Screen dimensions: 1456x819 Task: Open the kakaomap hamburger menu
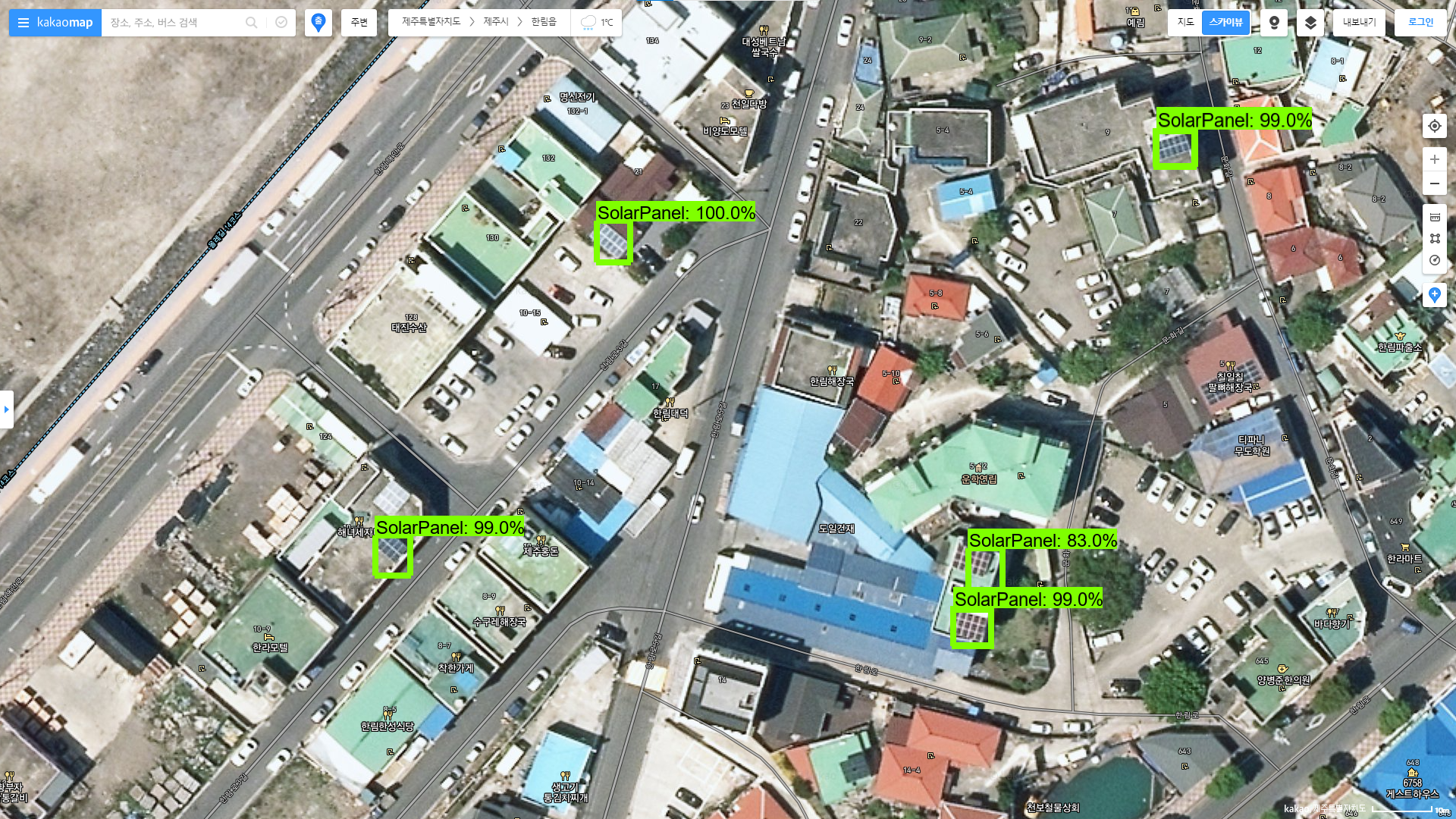[x=24, y=23]
